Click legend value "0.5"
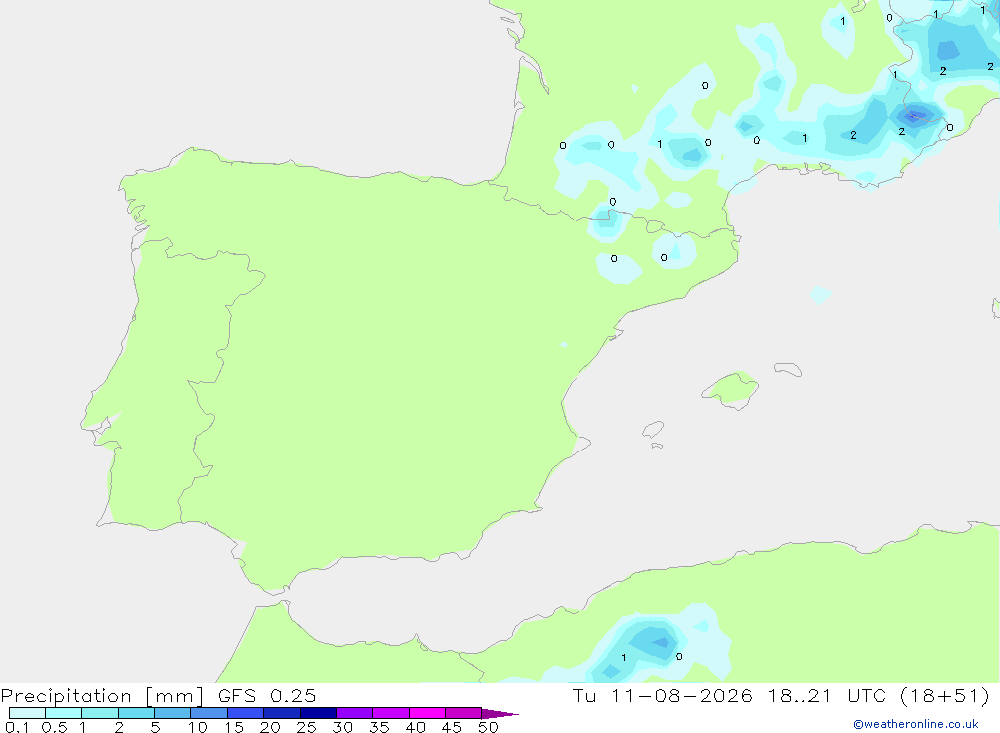Screen dimensions: 1000x733 pyautogui.click(x=54, y=727)
